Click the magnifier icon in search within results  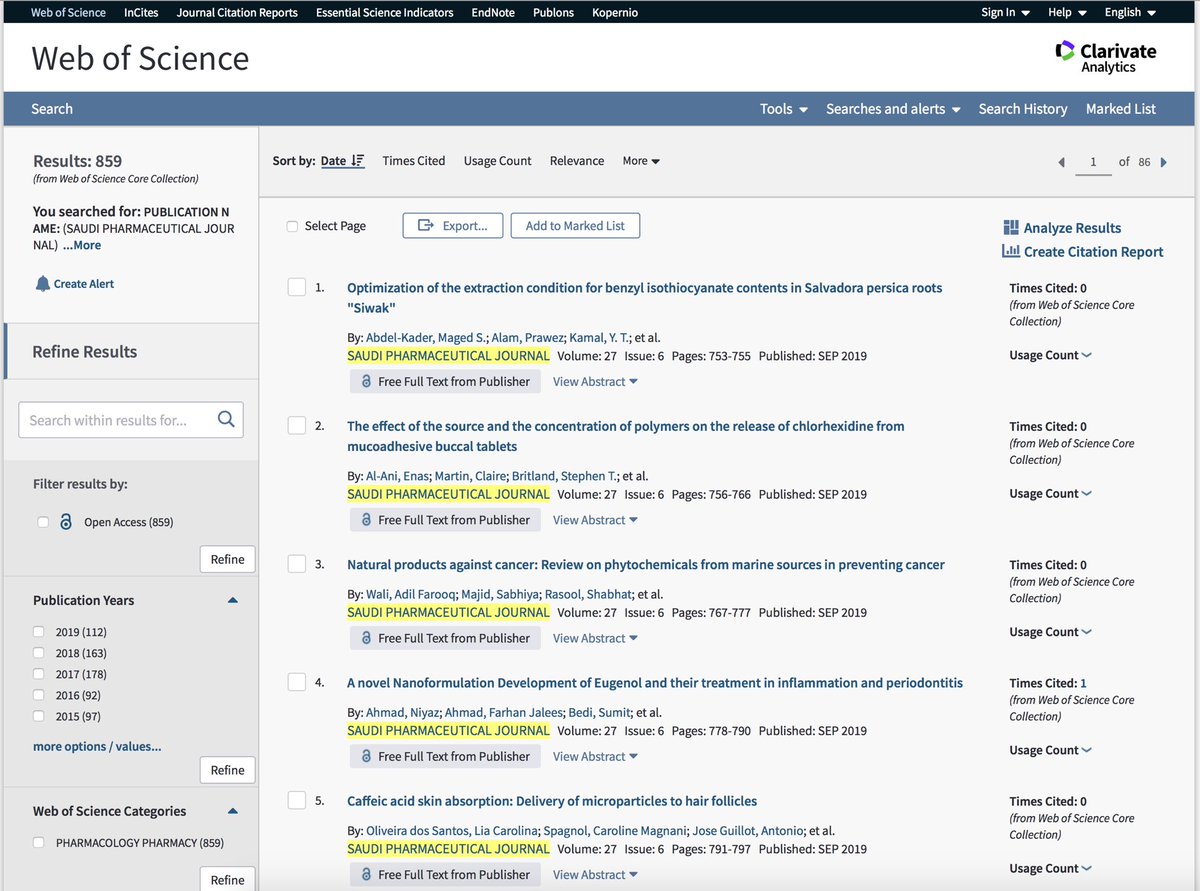(x=226, y=420)
